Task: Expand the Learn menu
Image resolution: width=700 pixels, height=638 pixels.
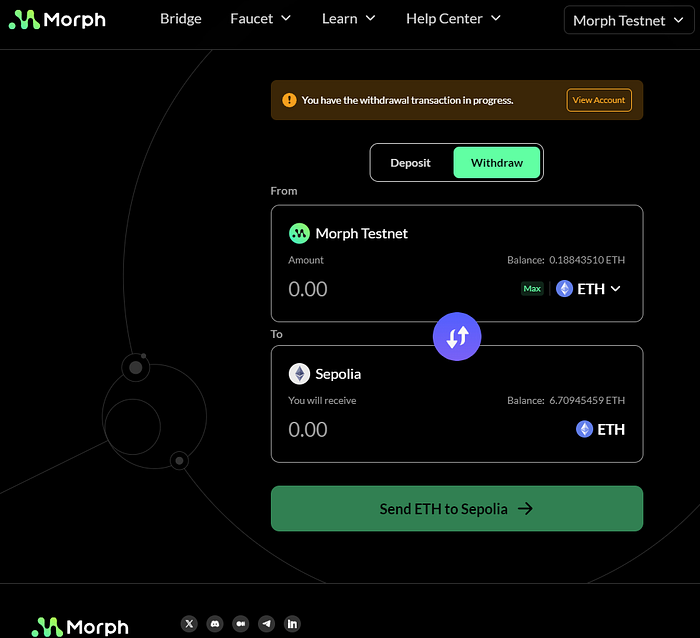Action: pos(348,19)
